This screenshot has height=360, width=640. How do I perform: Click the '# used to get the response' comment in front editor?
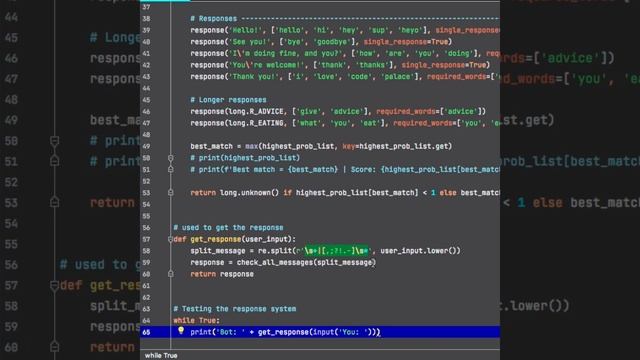click(228, 228)
